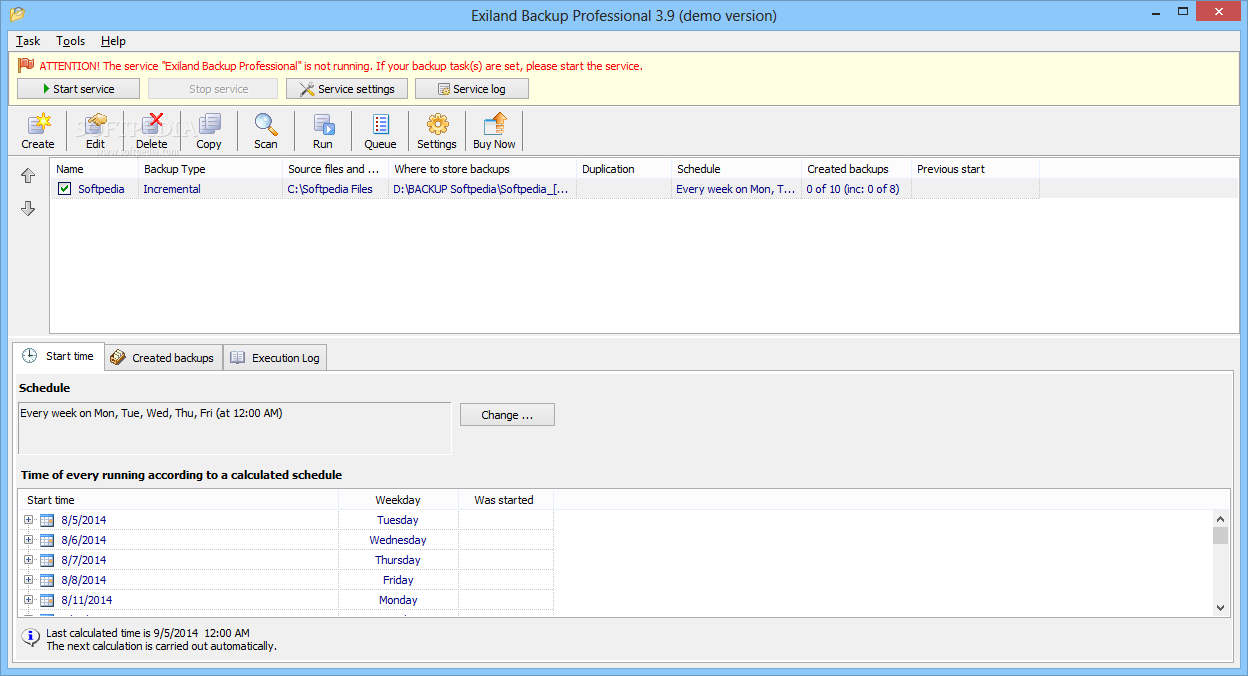The image size is (1248, 676).
Task: Move task down with the down arrow
Action: point(28,208)
